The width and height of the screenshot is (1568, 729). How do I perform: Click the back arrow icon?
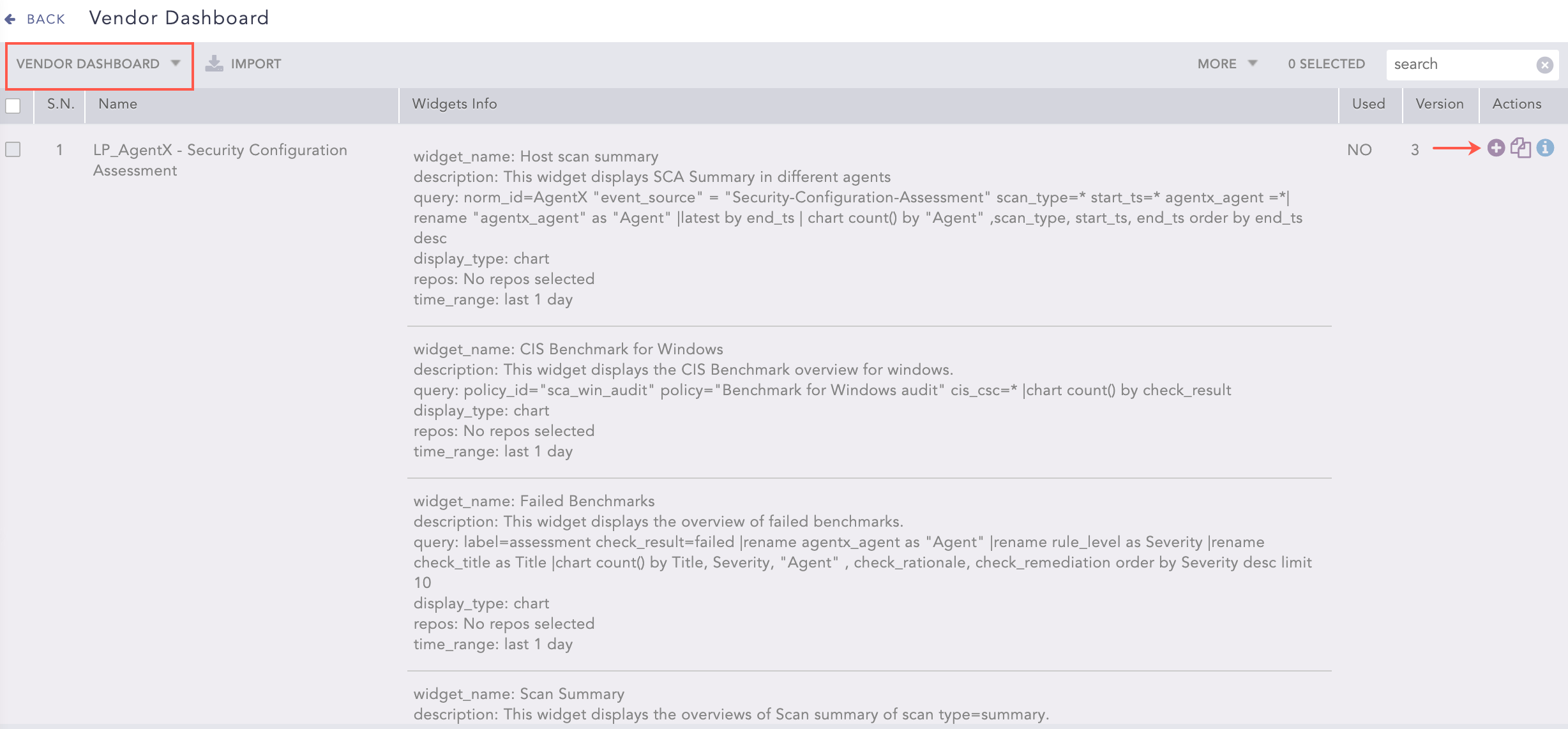tap(10, 19)
